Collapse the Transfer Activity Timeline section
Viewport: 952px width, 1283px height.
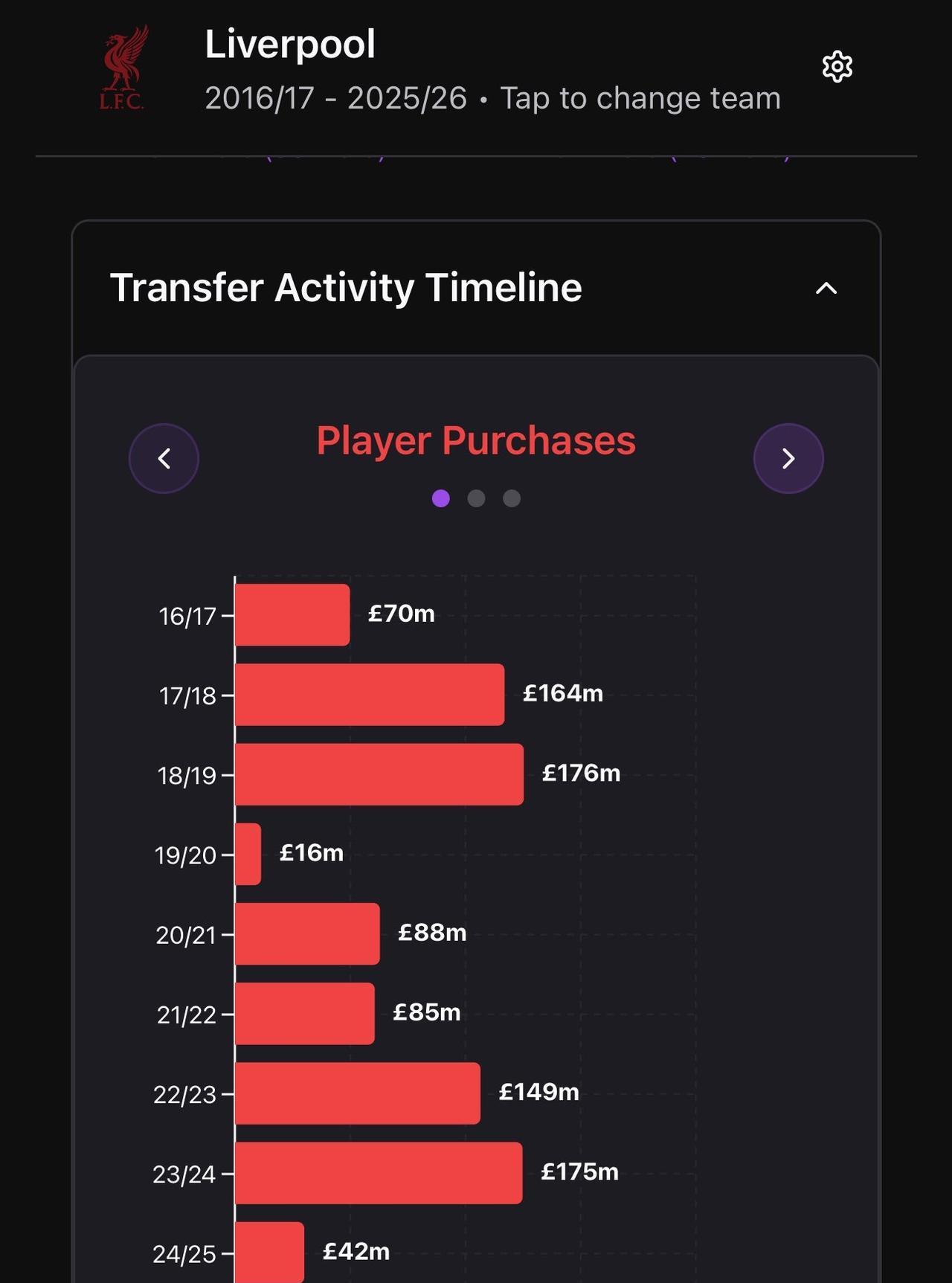pyautogui.click(x=826, y=289)
